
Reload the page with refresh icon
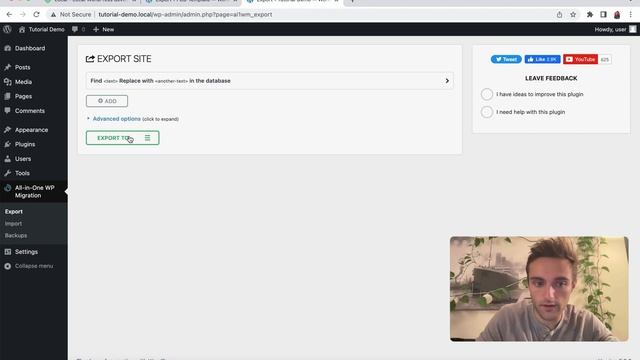(36, 14)
